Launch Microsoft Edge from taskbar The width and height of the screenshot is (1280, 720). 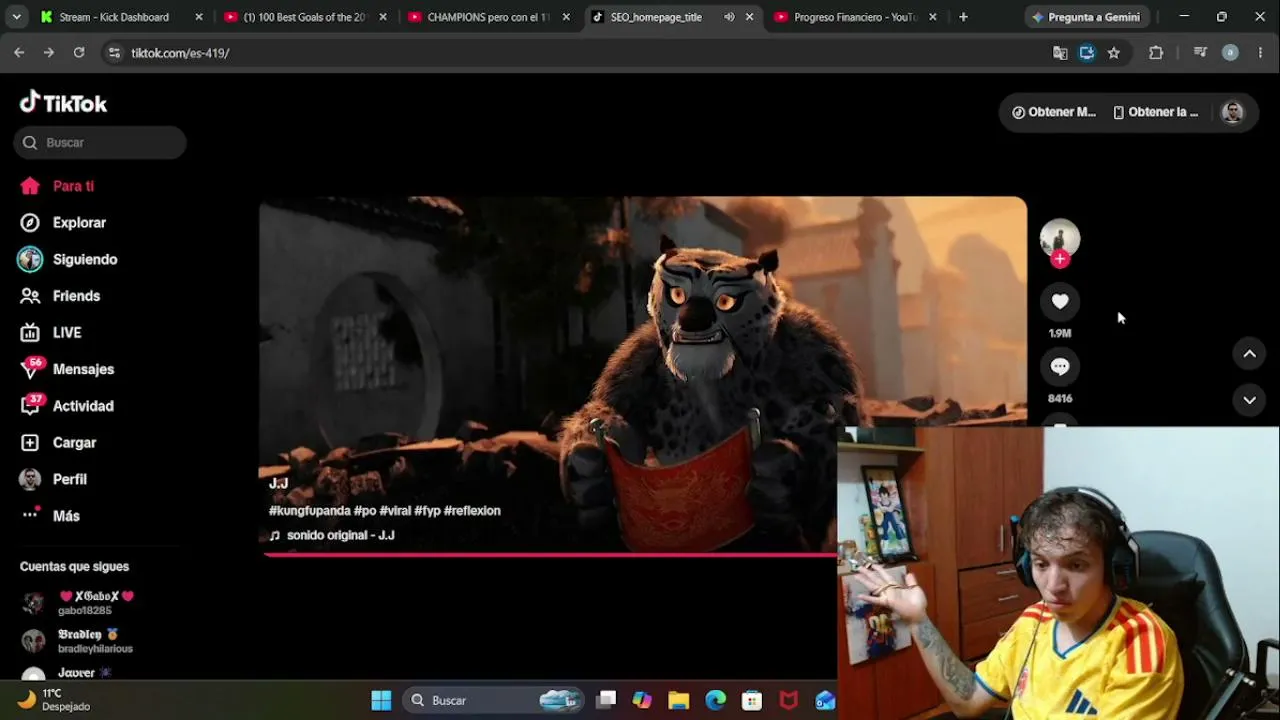715,700
